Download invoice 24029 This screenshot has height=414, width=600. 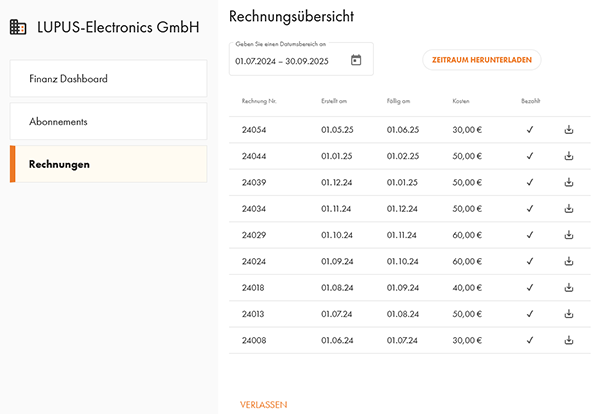click(569, 235)
